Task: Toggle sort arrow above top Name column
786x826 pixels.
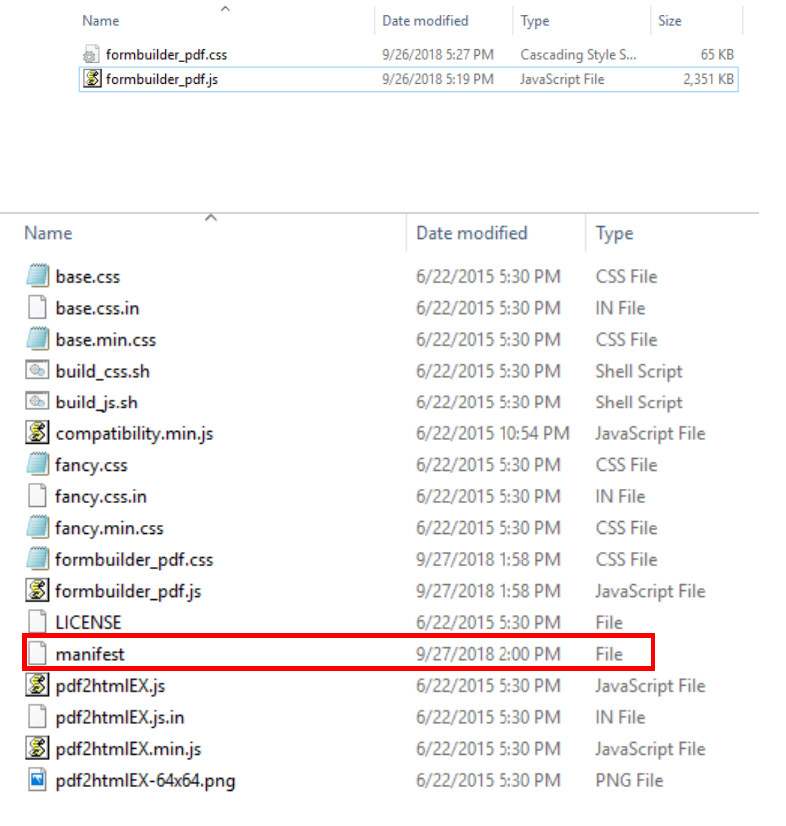Action: pyautogui.click(x=225, y=8)
